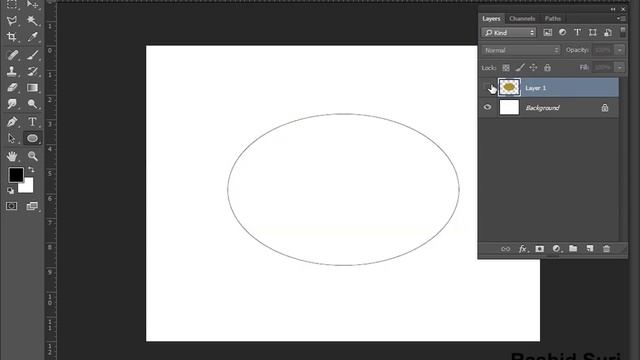
Task: Create a new group
Action: tap(573, 249)
